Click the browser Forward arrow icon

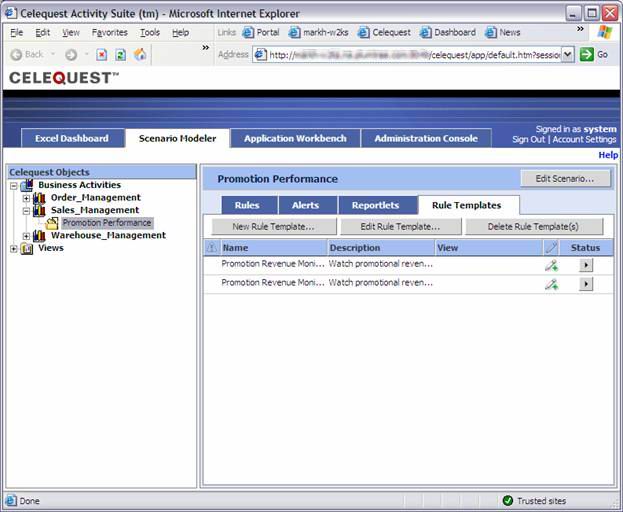click(71, 54)
